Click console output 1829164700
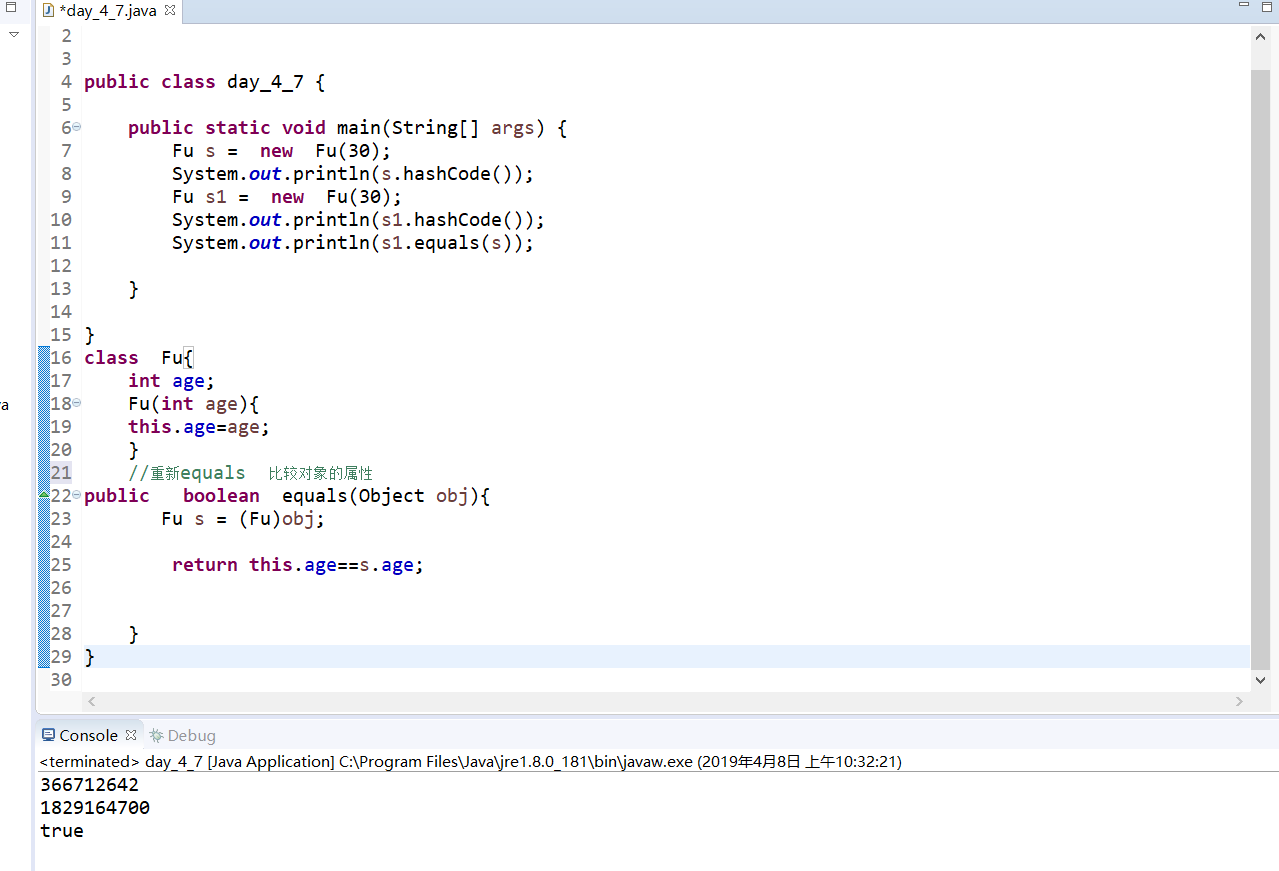This screenshot has width=1279, height=871. (95, 808)
